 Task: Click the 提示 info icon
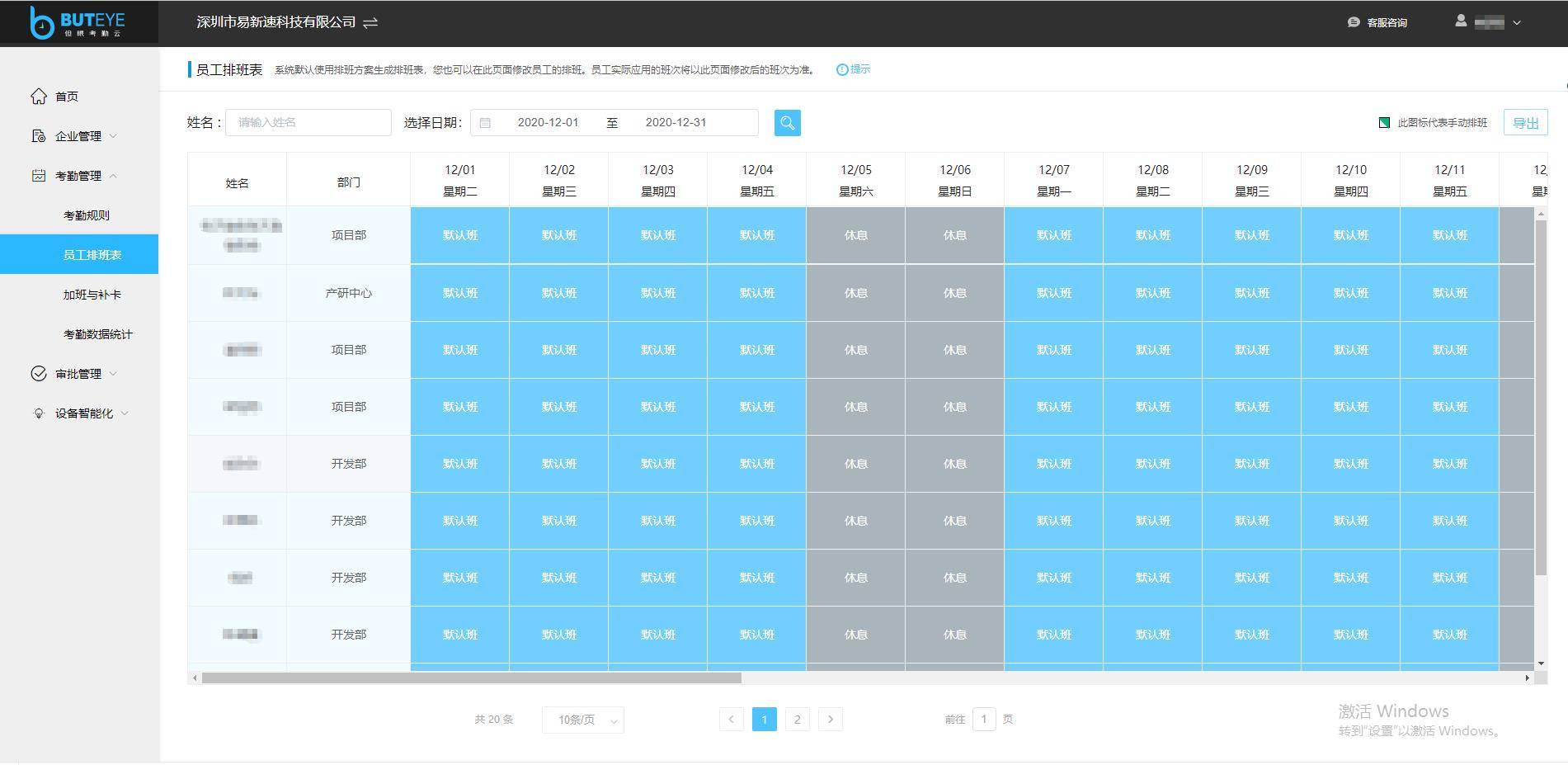[842, 69]
